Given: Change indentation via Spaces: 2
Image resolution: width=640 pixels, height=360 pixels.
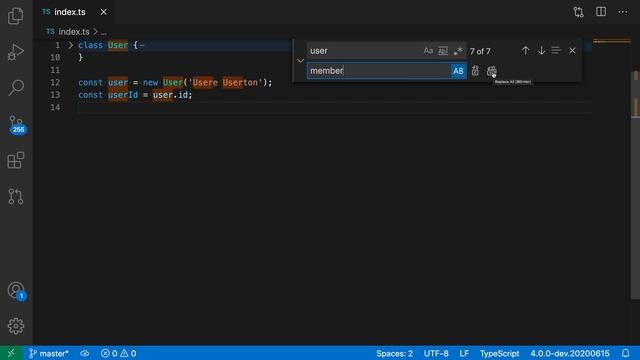Looking at the screenshot, I should pos(394,353).
